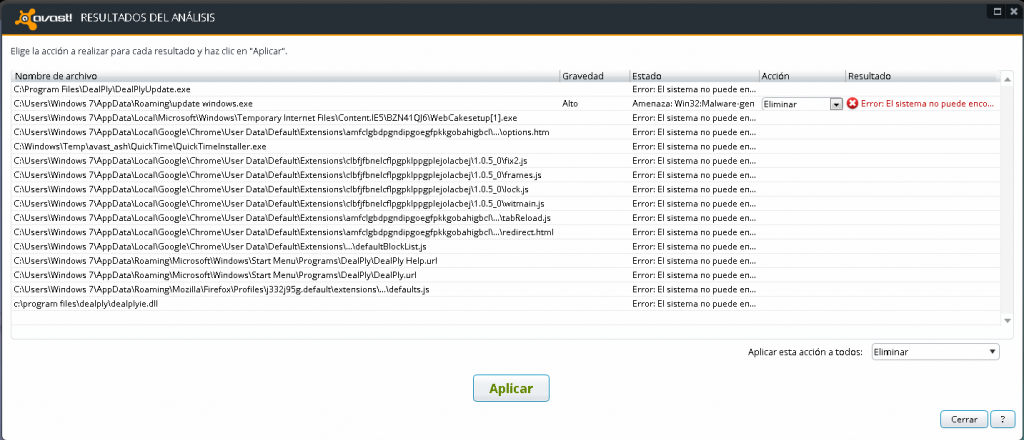Select the fix2.js row
Image resolution: width=1024 pixels, height=440 pixels.
pyautogui.click(x=505, y=161)
